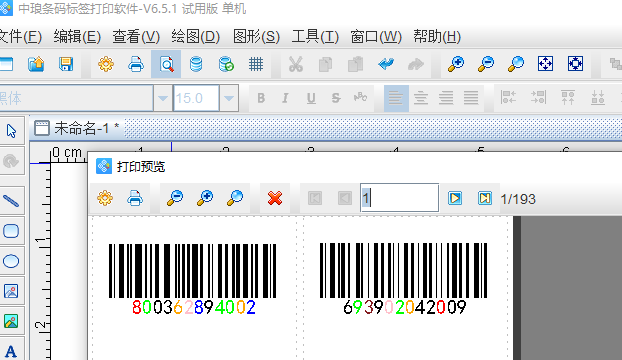The height and width of the screenshot is (360, 622).
Task: Open the 文件(F) menu
Action: tap(20, 37)
